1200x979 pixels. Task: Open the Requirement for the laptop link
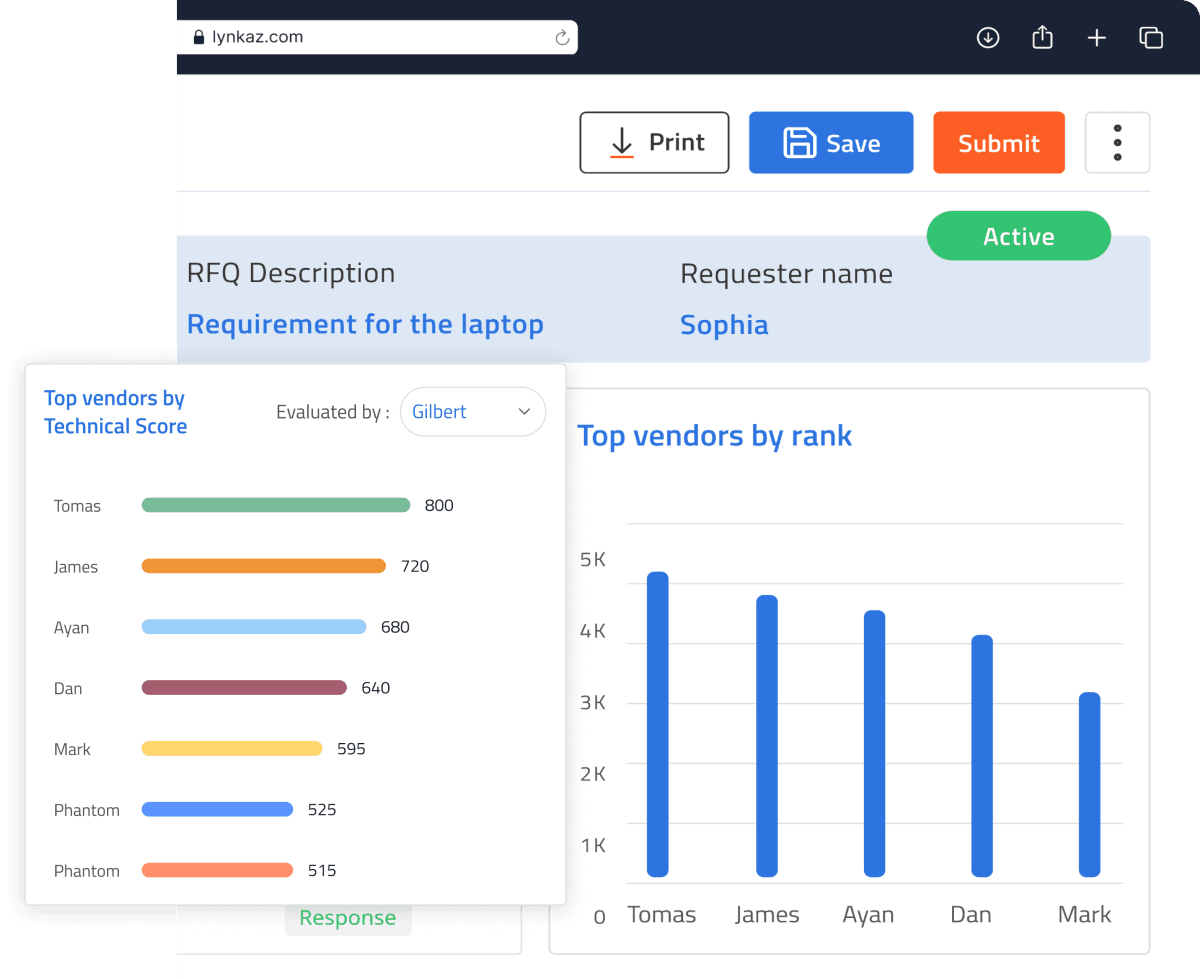point(365,324)
